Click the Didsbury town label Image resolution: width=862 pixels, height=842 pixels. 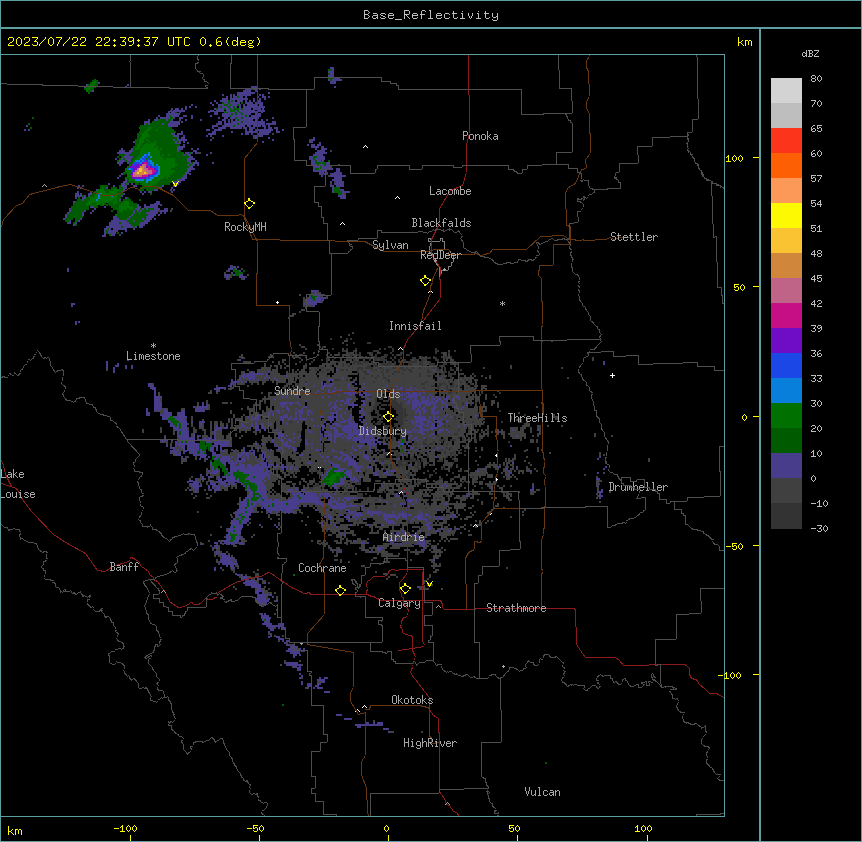(383, 431)
